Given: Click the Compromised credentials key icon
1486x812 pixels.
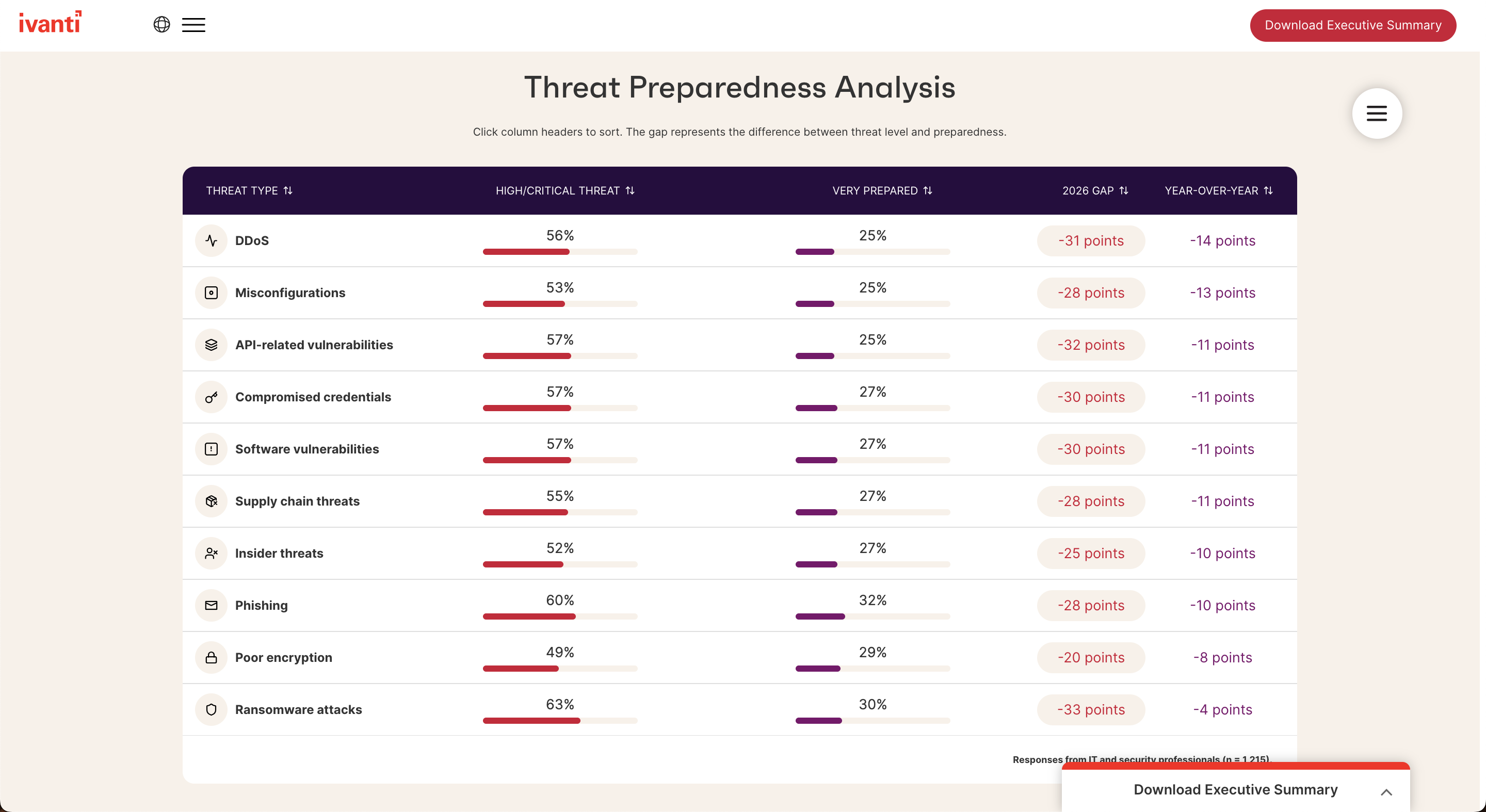Looking at the screenshot, I should point(211,397).
